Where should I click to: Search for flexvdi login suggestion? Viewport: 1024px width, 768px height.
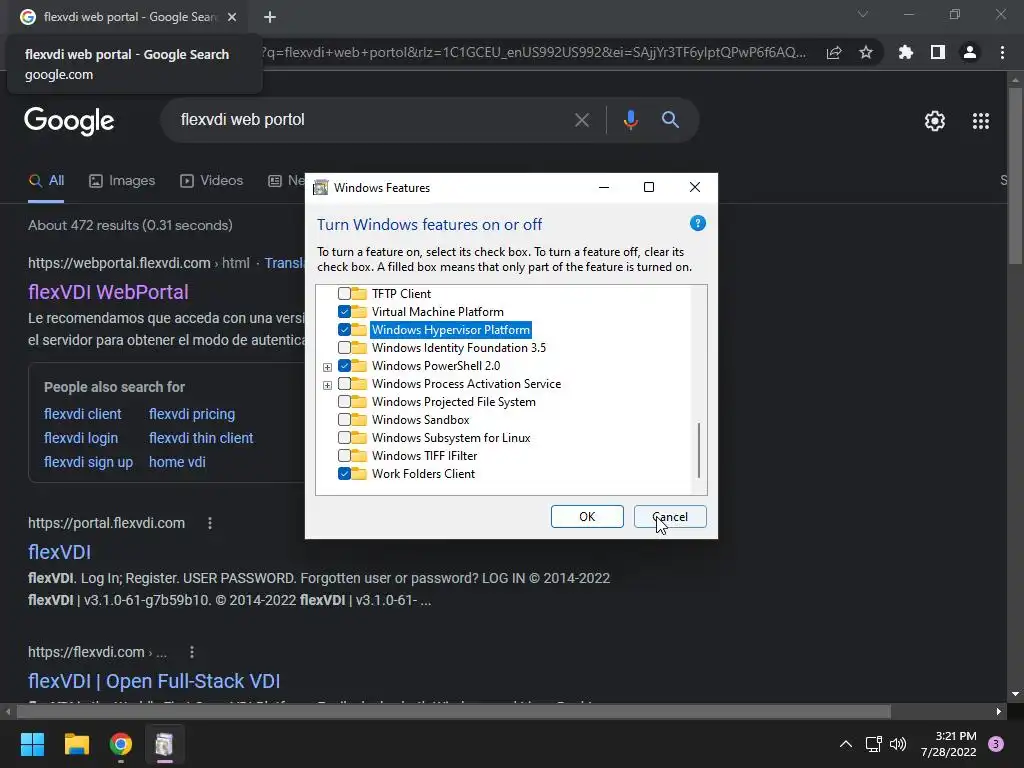(x=81, y=438)
